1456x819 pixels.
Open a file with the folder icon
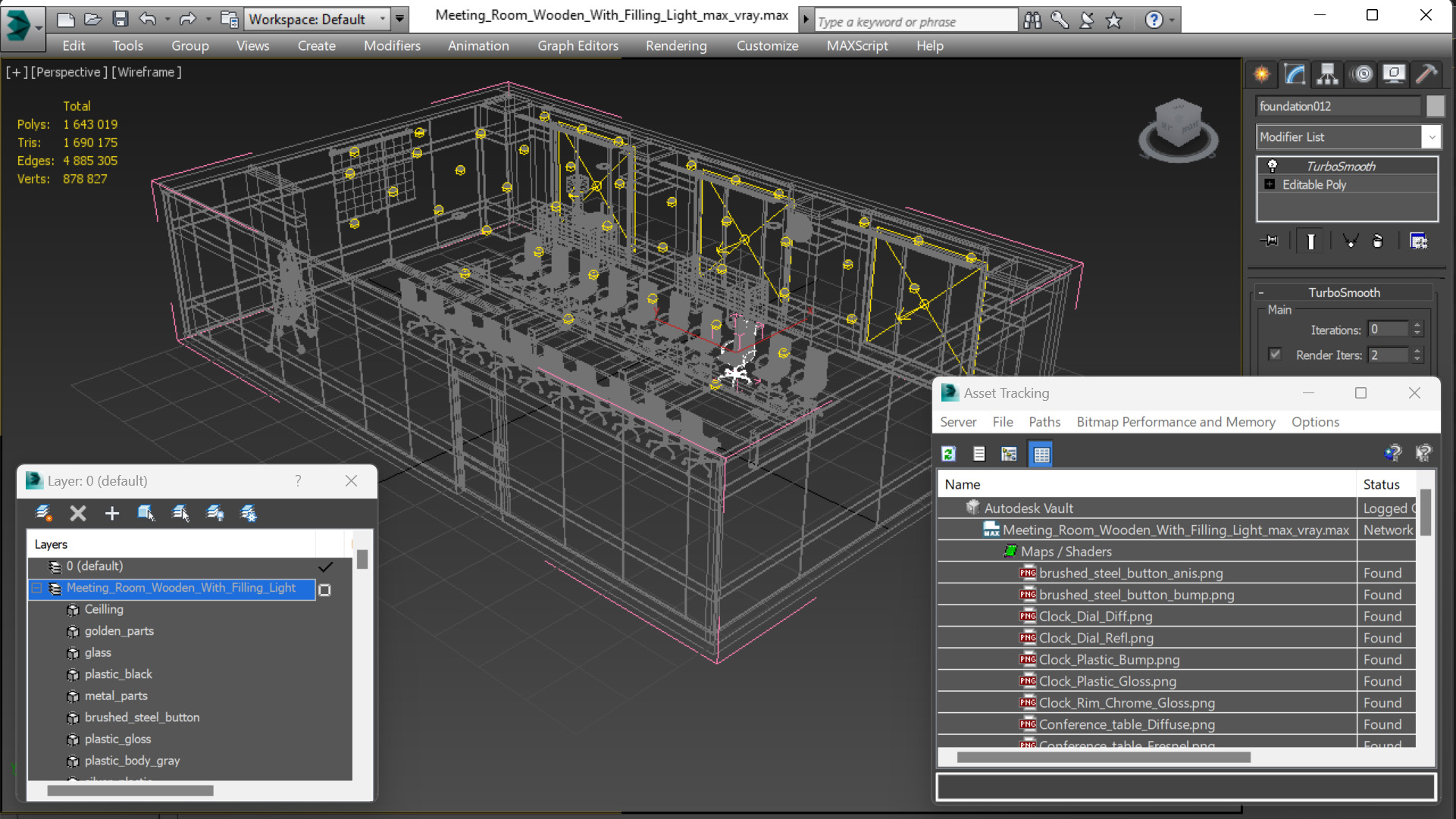pyautogui.click(x=93, y=19)
